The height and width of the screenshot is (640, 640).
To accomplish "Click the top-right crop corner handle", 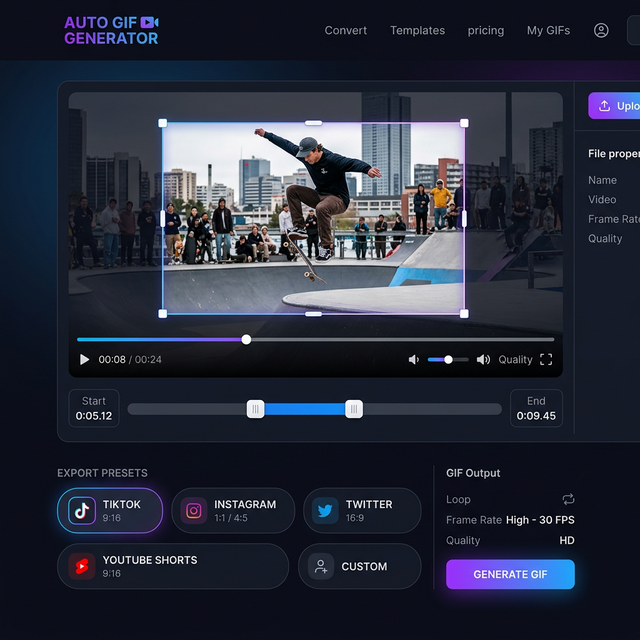I will coord(464,123).
